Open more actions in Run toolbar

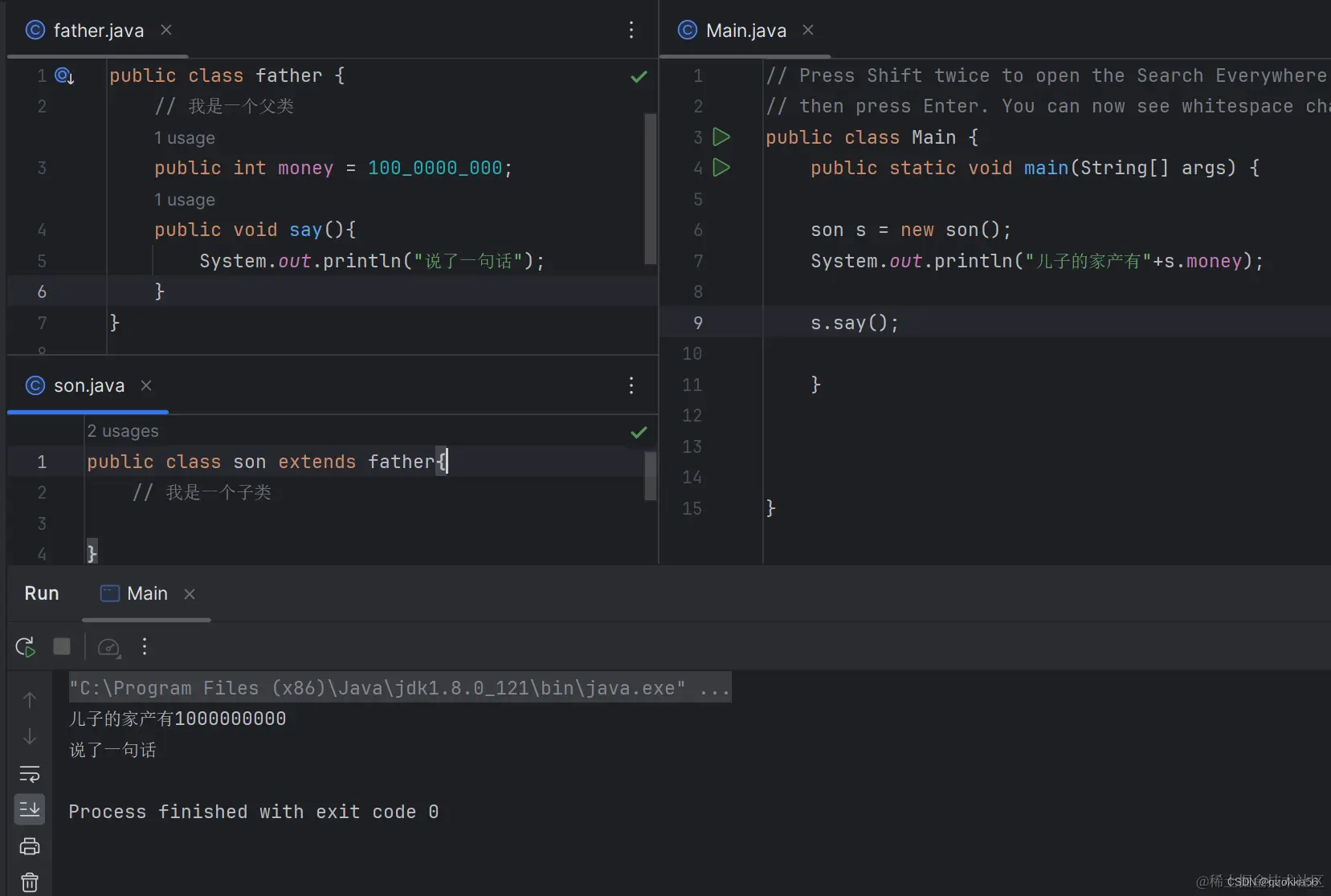point(145,646)
